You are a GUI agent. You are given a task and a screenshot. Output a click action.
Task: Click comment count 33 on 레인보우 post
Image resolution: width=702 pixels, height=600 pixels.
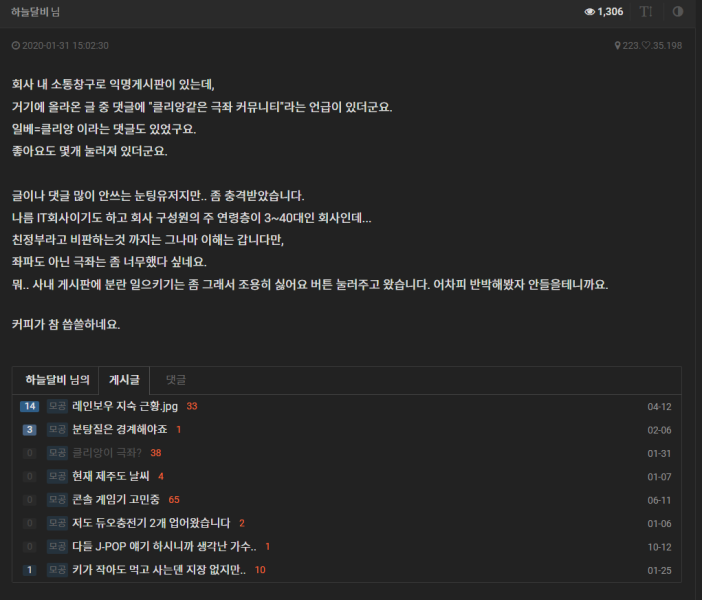click(x=192, y=406)
